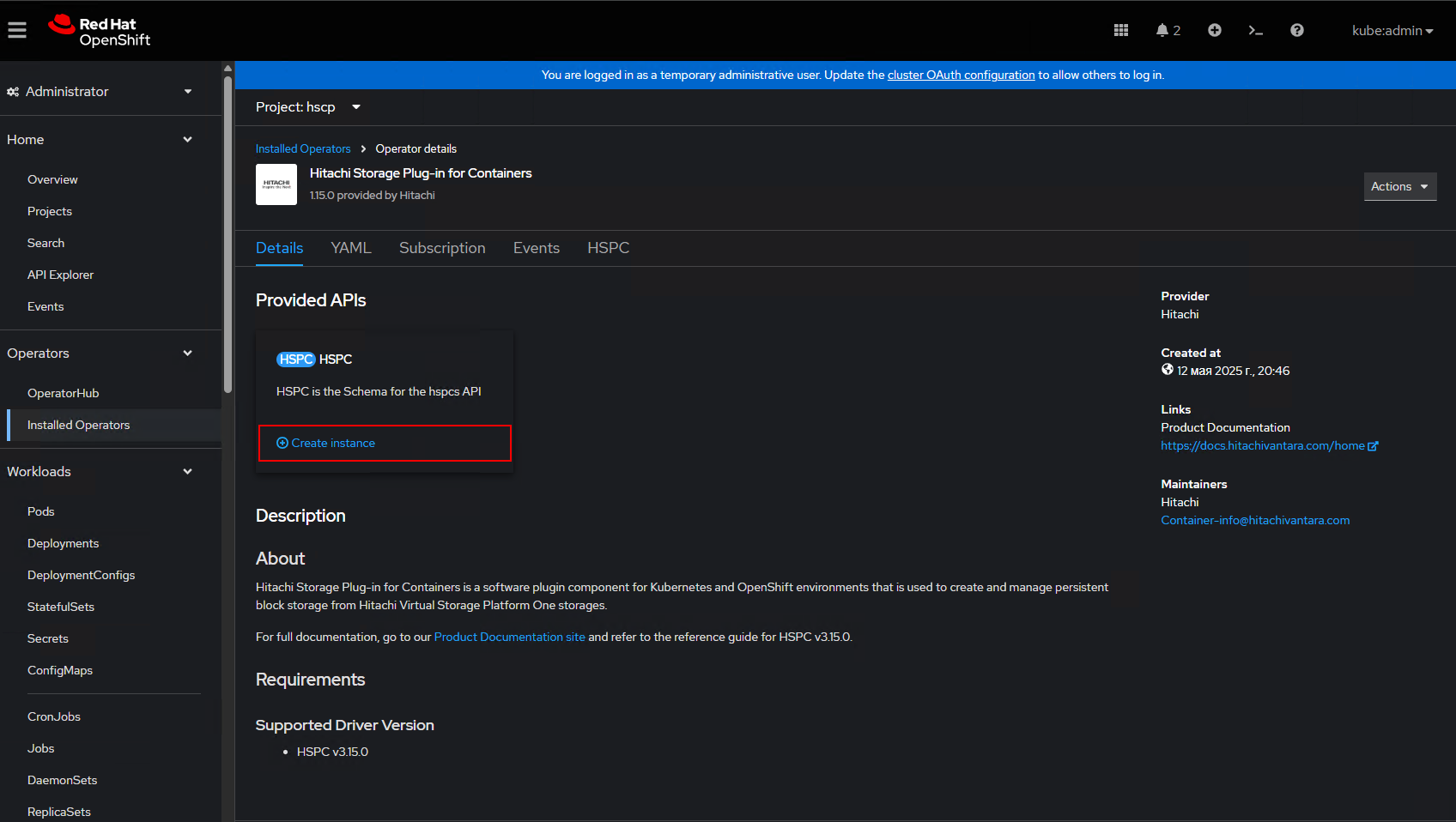Screen dimensions: 1456x822
Task: Open Events under Home in sidebar
Action: [45, 306]
